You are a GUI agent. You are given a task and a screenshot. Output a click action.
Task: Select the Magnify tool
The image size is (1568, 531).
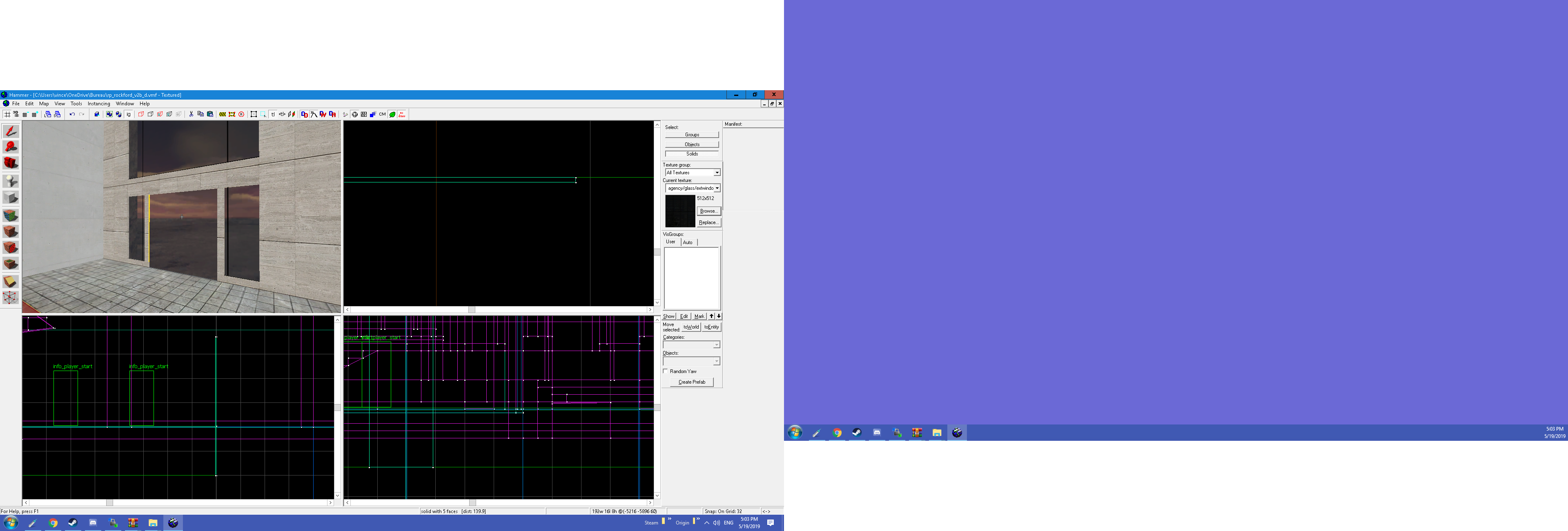coord(10,147)
